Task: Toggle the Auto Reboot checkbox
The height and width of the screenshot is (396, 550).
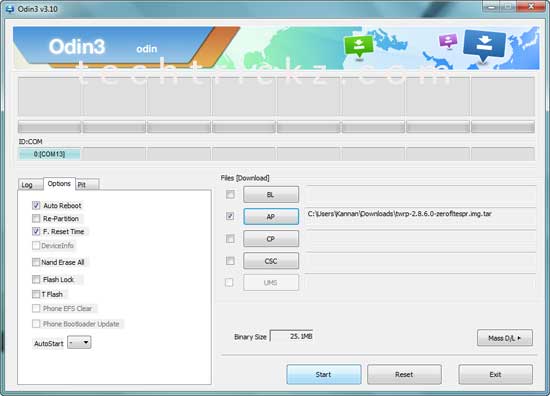Action: coord(36,206)
